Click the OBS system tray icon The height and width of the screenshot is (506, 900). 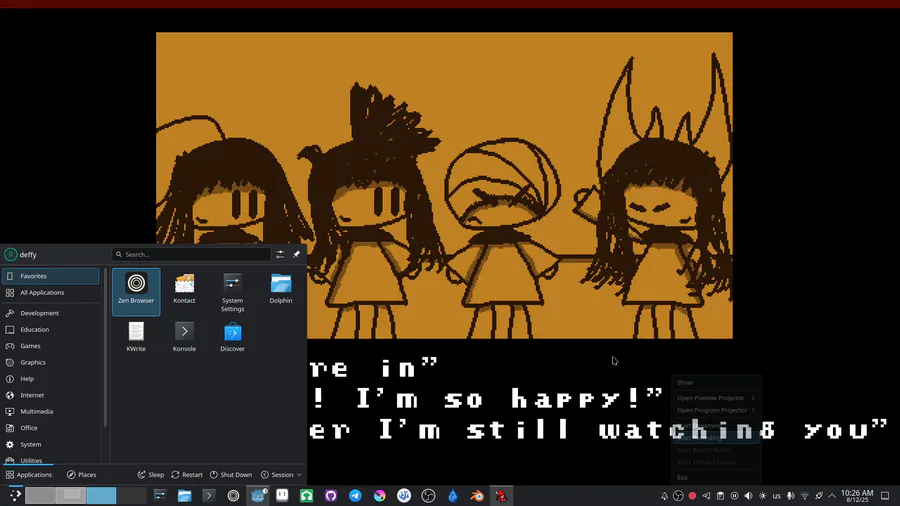[x=678, y=496]
